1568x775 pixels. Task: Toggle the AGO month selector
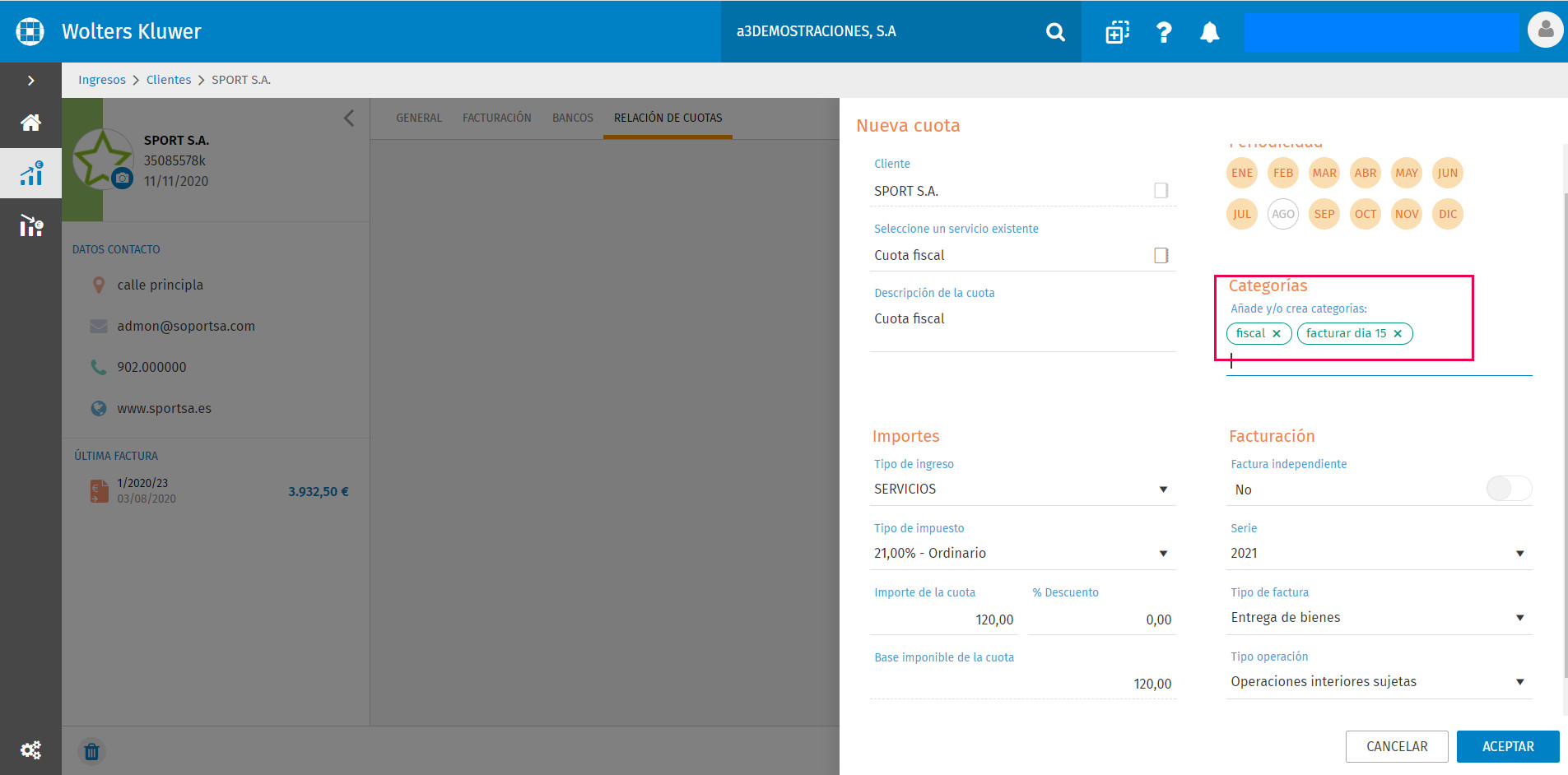tap(1282, 214)
